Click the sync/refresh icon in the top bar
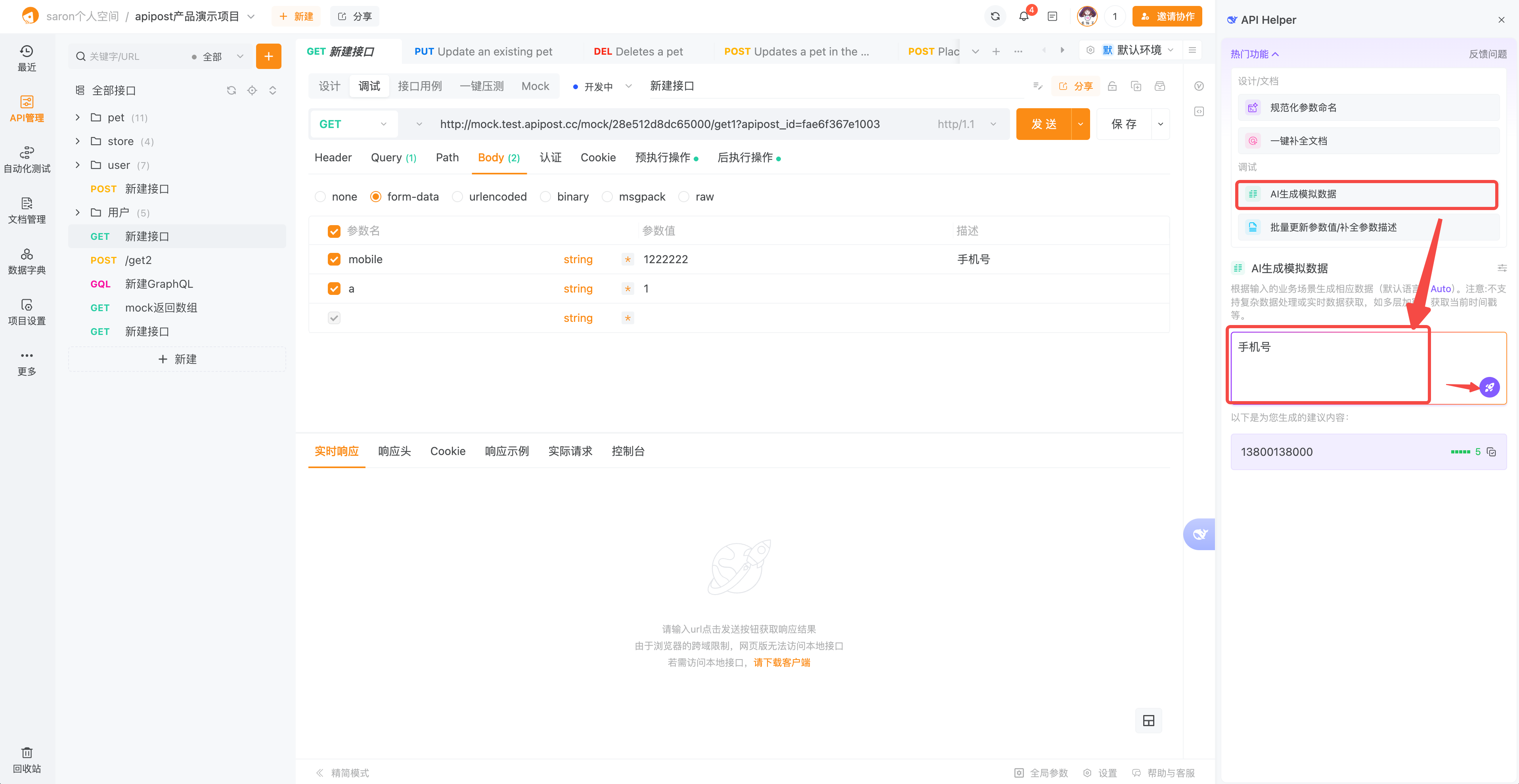 coord(995,16)
